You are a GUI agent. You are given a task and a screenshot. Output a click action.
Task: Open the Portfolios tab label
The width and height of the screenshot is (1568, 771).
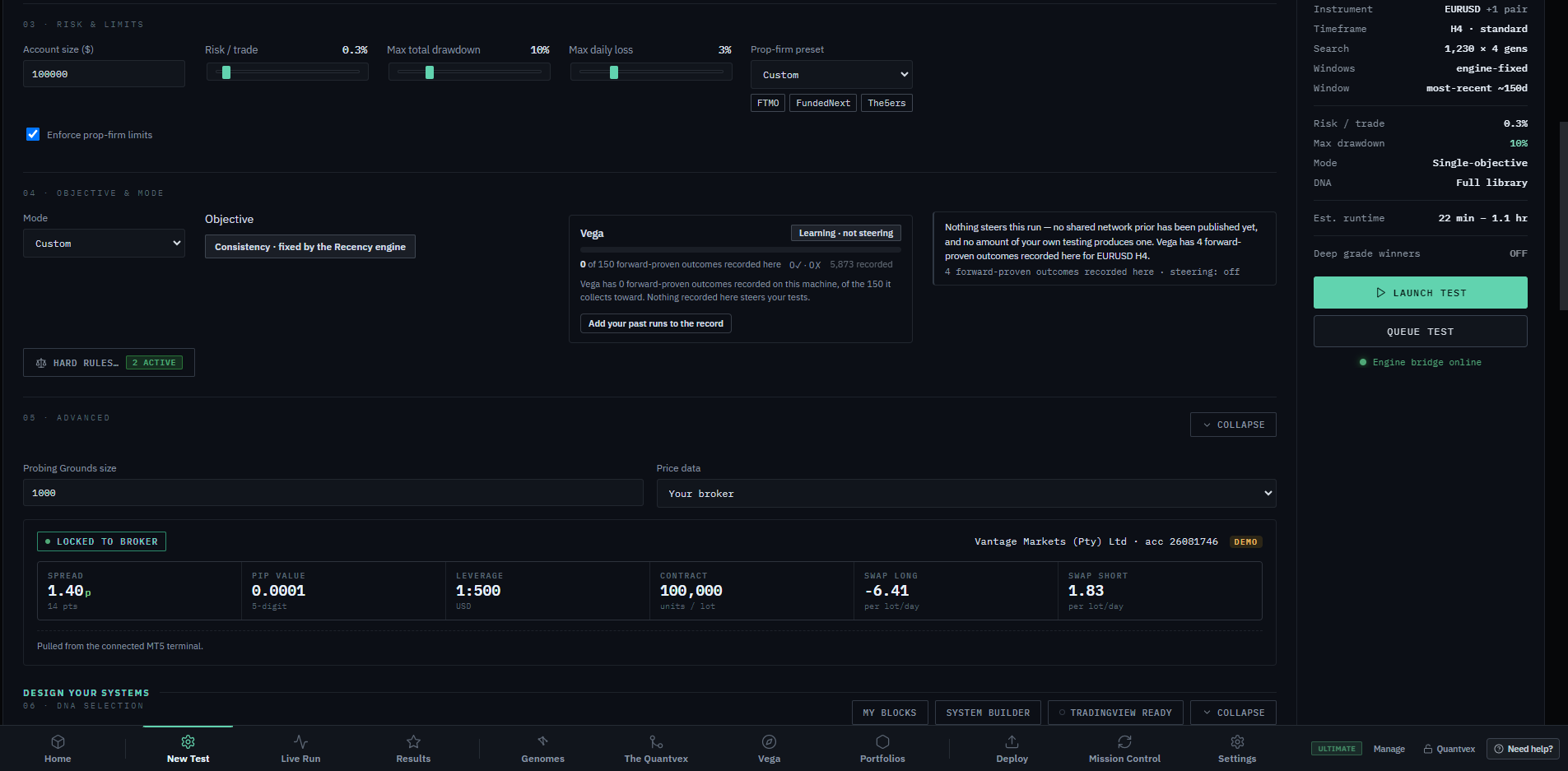coord(882,759)
